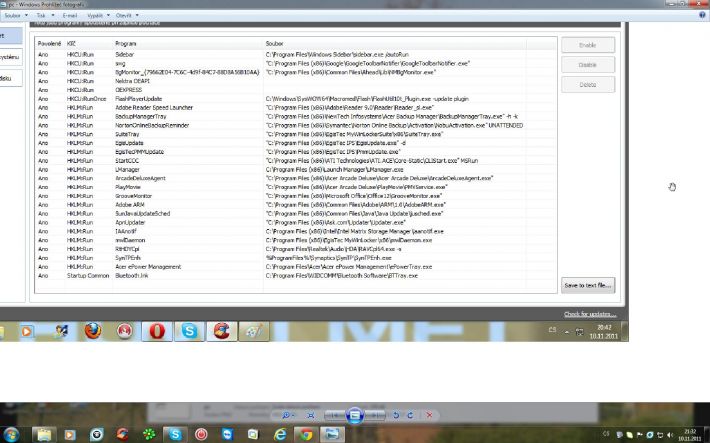Click the Skype icon in the pictured taskbar

[x=189, y=331]
